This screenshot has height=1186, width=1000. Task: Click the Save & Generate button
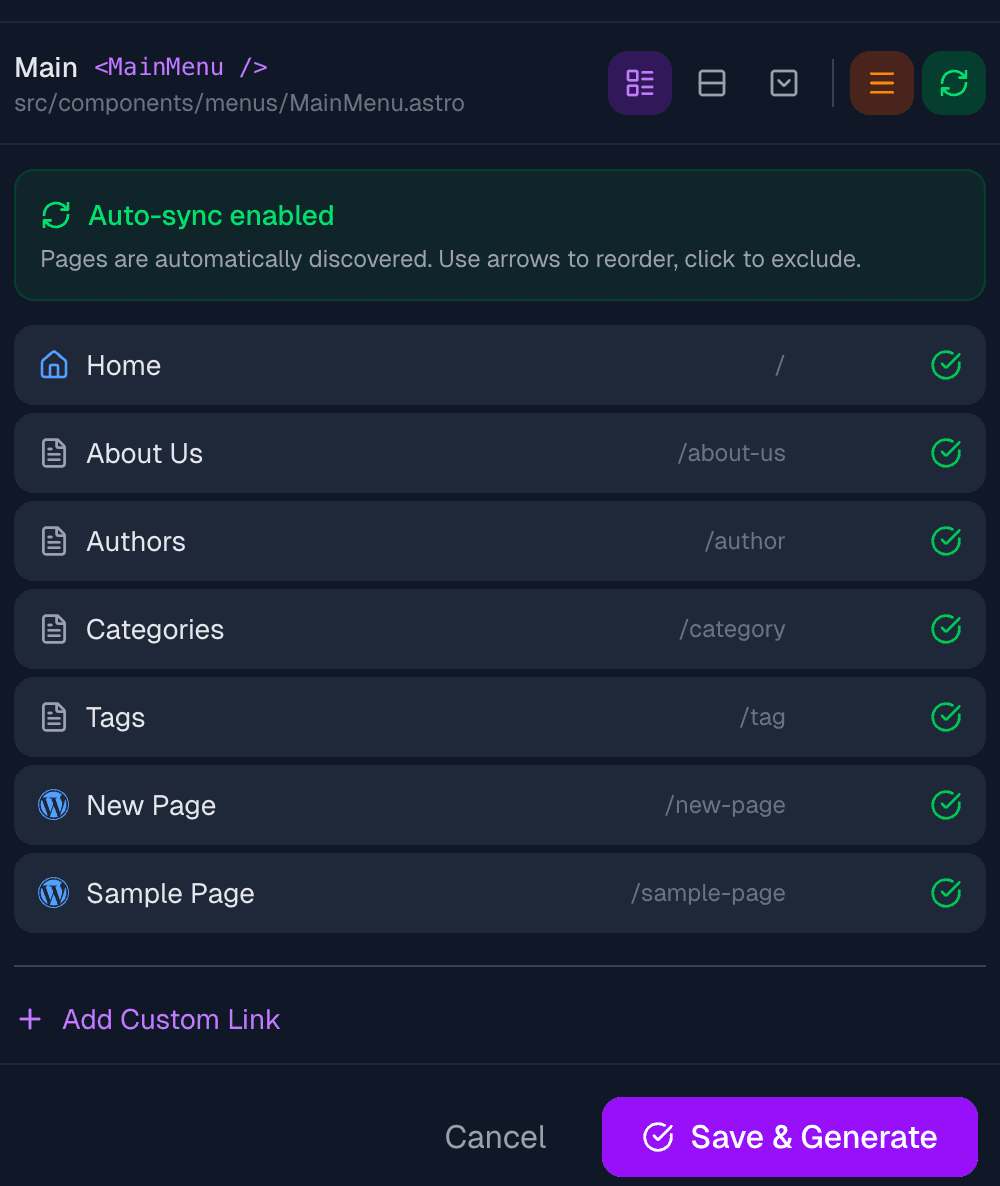click(789, 1137)
